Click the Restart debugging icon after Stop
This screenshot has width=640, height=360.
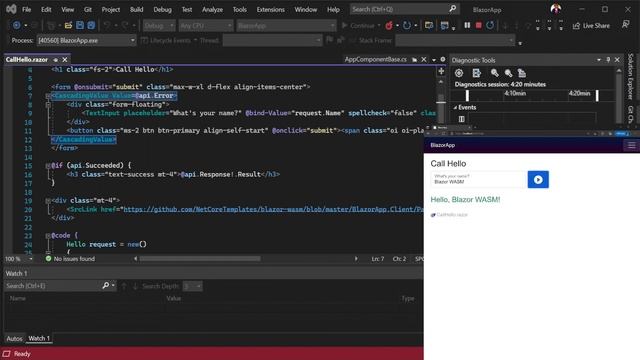coord(490,25)
